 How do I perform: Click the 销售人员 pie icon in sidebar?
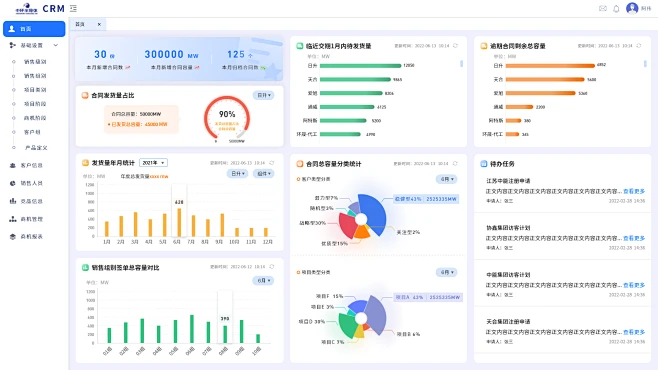click(13, 183)
